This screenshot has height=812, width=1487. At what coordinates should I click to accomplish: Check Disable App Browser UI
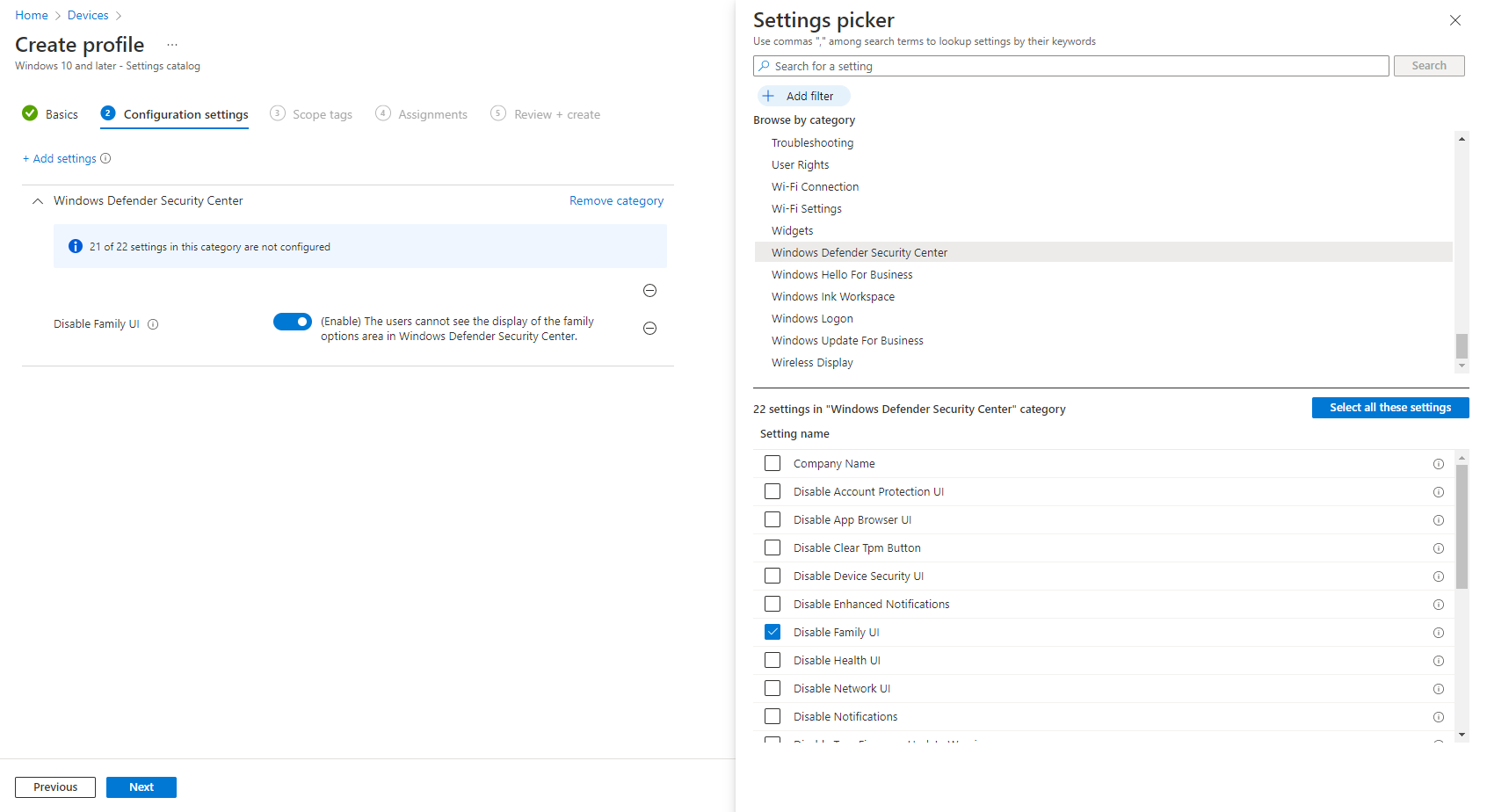[x=773, y=519]
